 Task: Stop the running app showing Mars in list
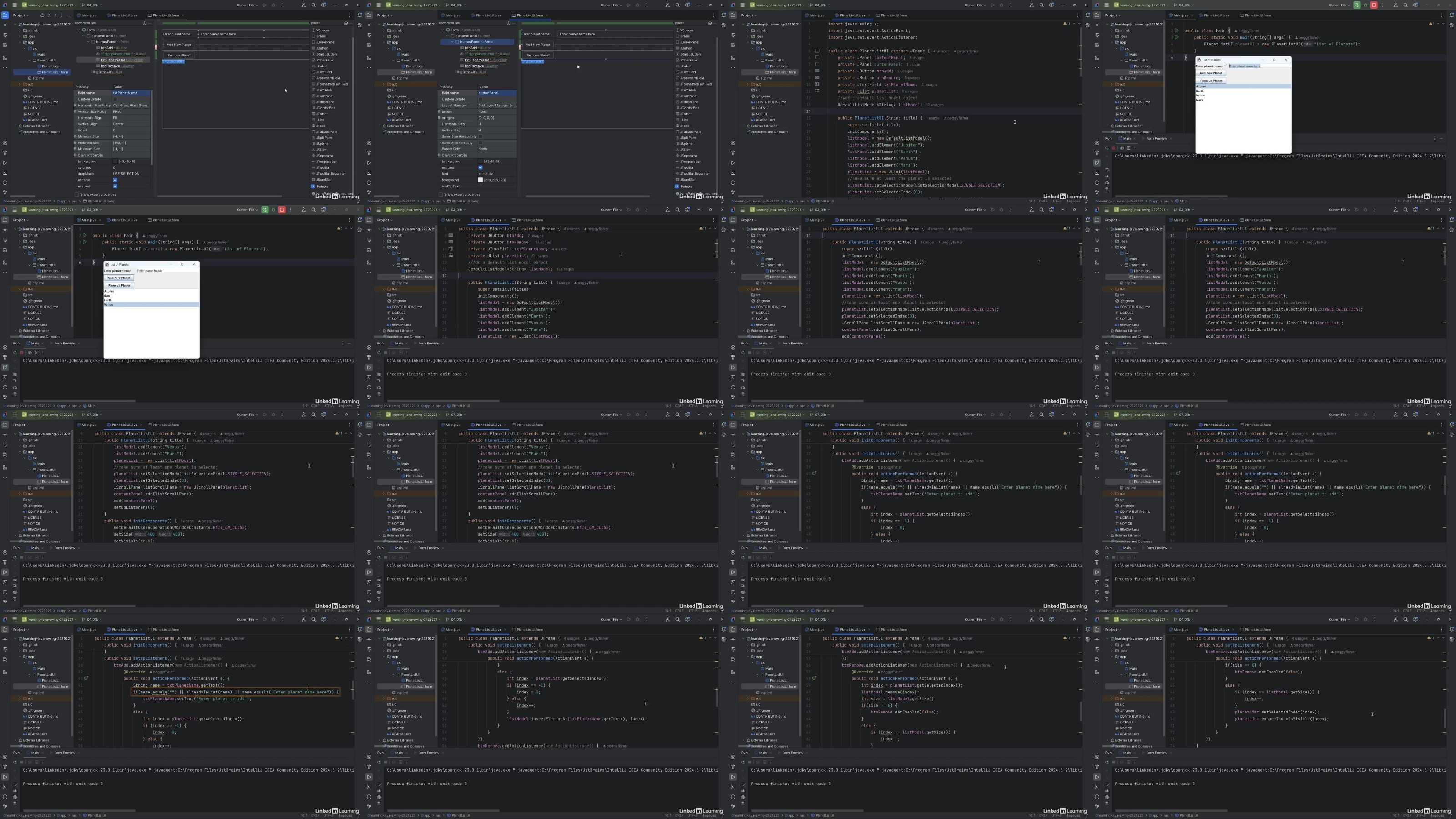(x=1374, y=5)
